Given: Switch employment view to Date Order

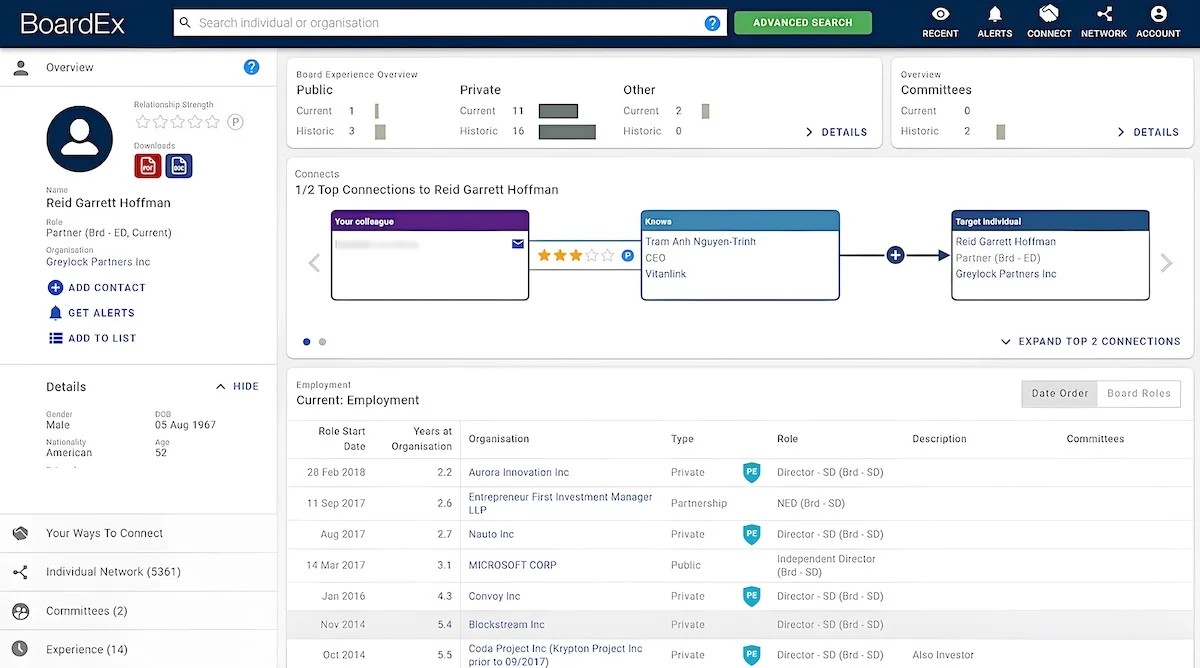Looking at the screenshot, I should tap(1059, 393).
